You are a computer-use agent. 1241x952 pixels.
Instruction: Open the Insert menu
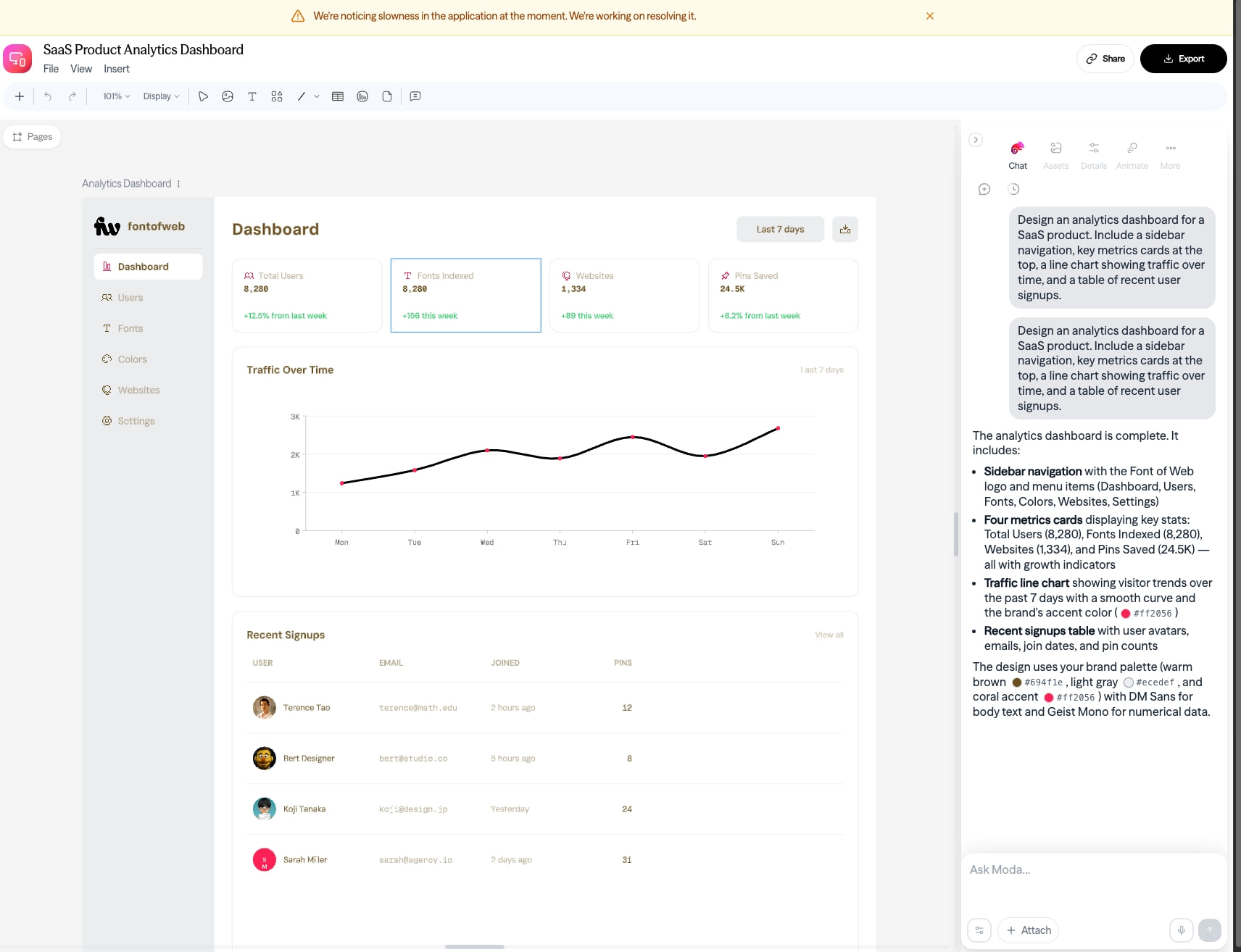click(x=117, y=69)
